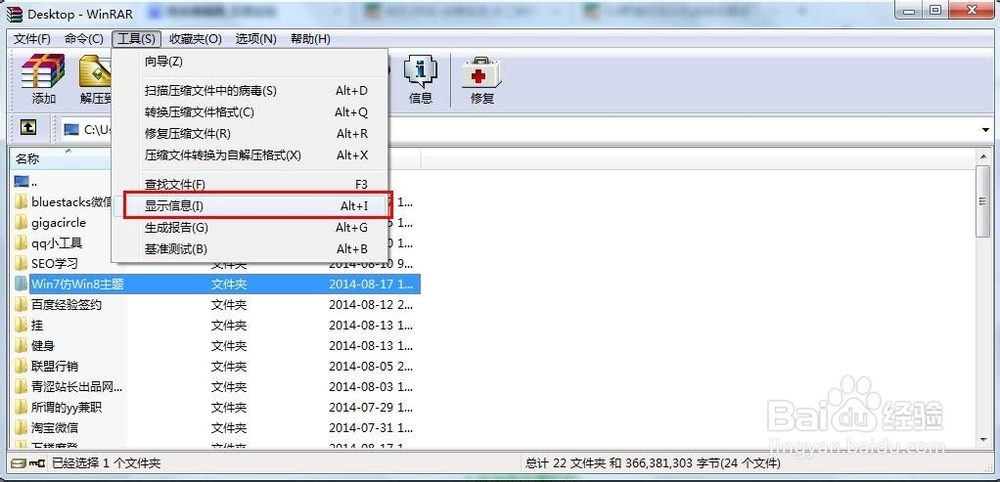Click the folder icon of gigacircle
The height and width of the screenshot is (482, 1000).
click(x=22, y=223)
